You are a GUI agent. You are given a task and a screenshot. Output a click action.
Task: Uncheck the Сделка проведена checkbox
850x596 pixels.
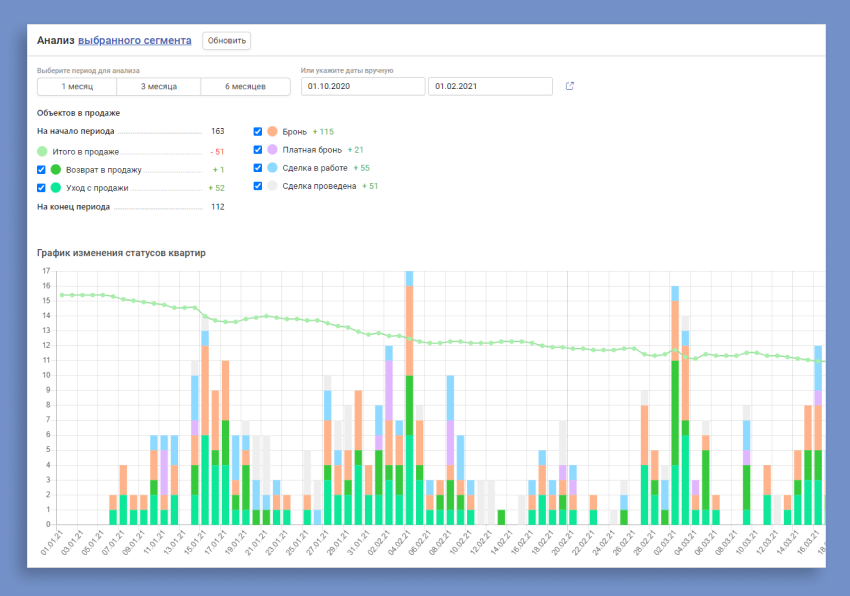tap(258, 186)
